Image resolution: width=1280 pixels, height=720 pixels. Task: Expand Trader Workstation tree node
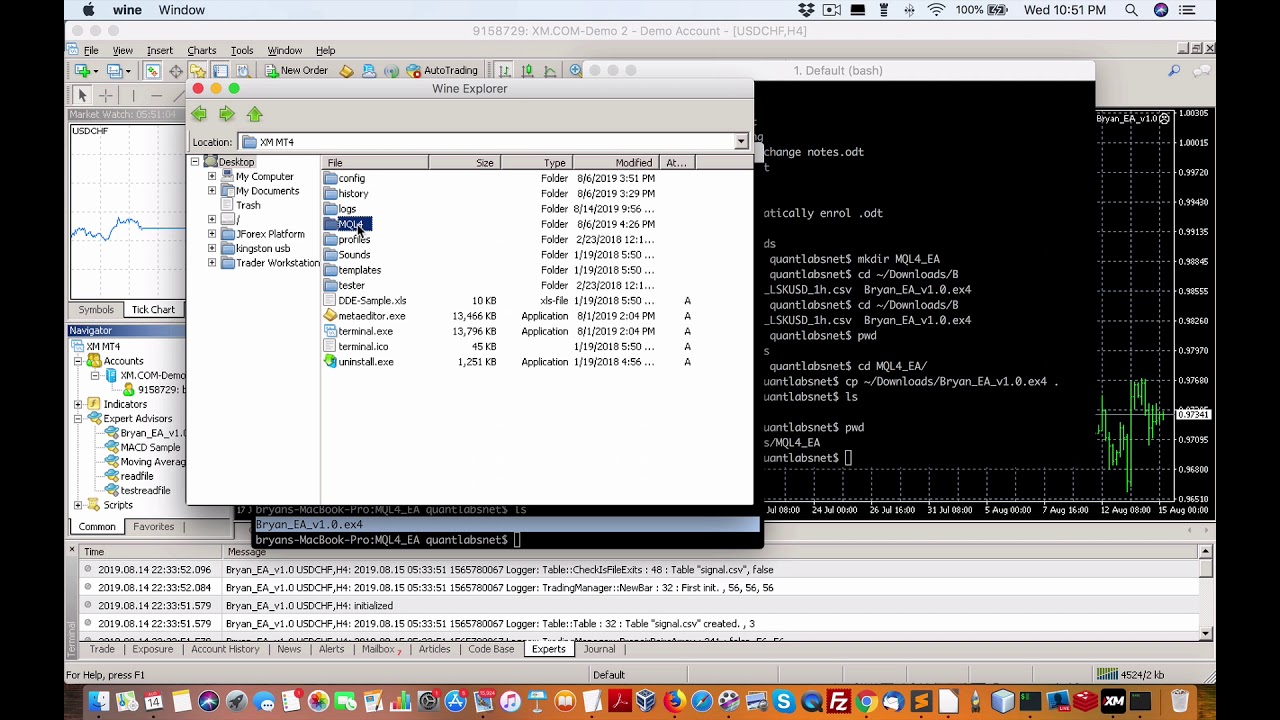212,263
